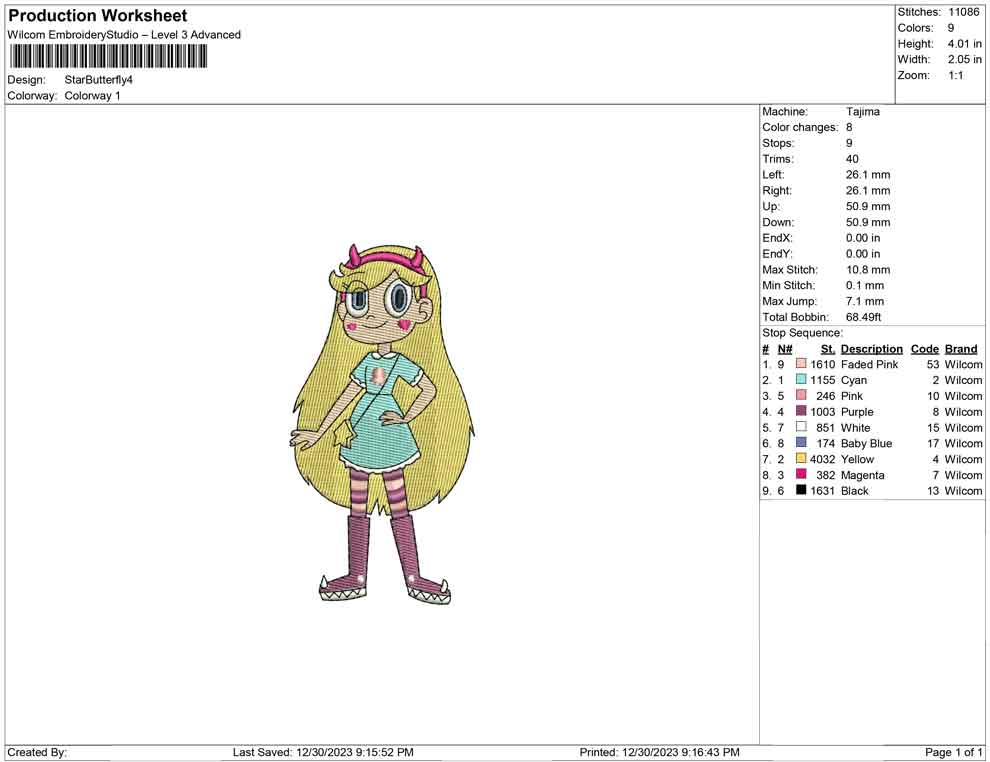990x762 pixels.
Task: Click the Yellow thread color swatch
Action: click(x=801, y=458)
